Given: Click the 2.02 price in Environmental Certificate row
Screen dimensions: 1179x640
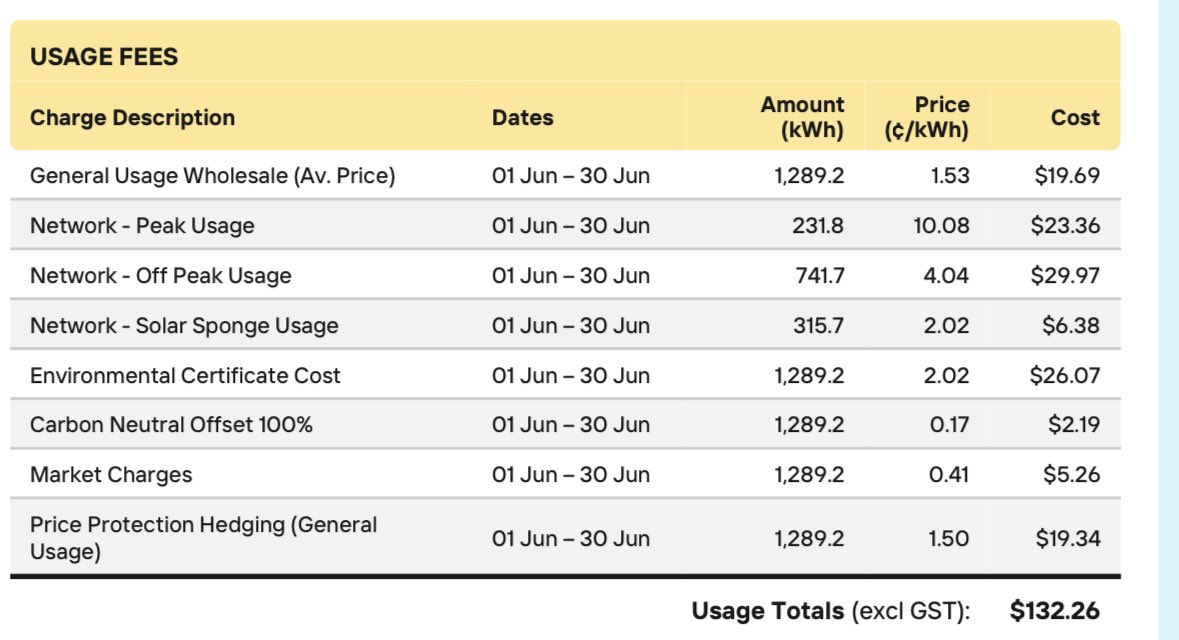Looking at the screenshot, I should 946,375.
